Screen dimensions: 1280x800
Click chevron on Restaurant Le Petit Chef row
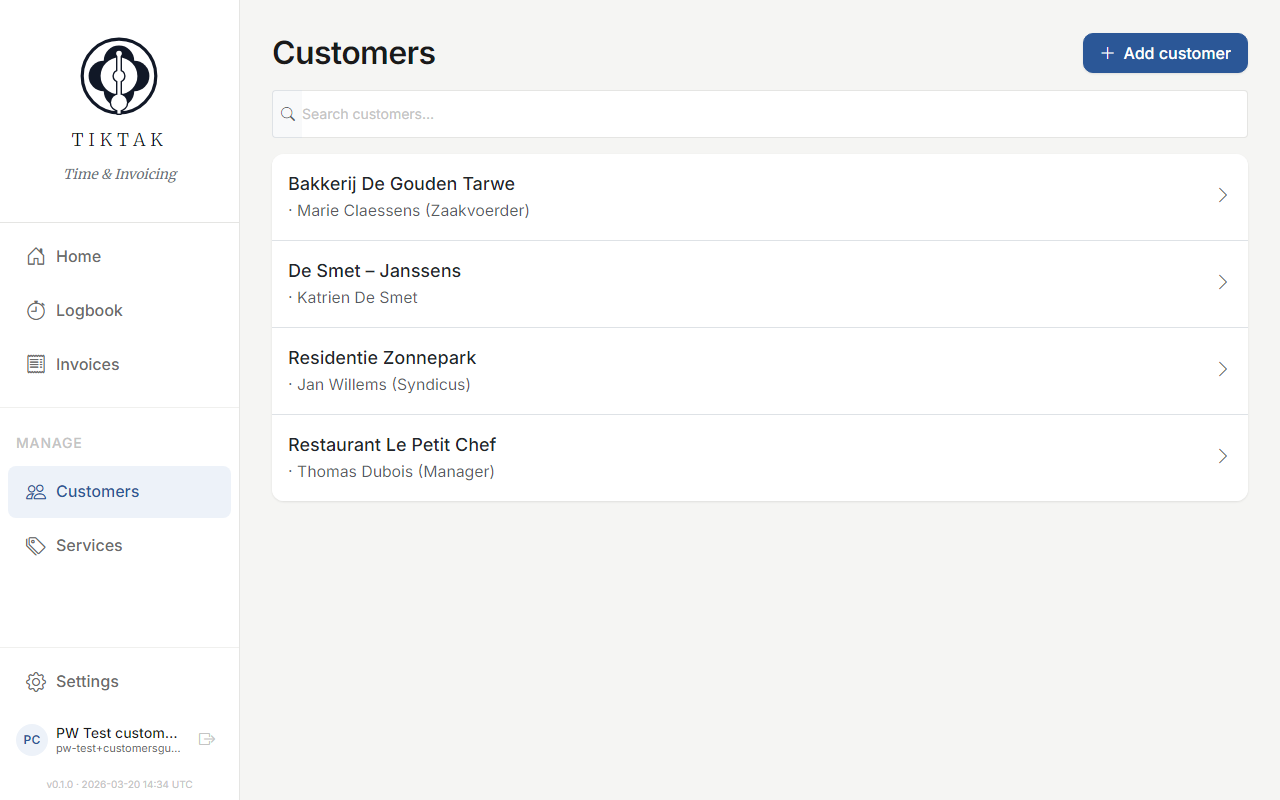[x=1222, y=456]
